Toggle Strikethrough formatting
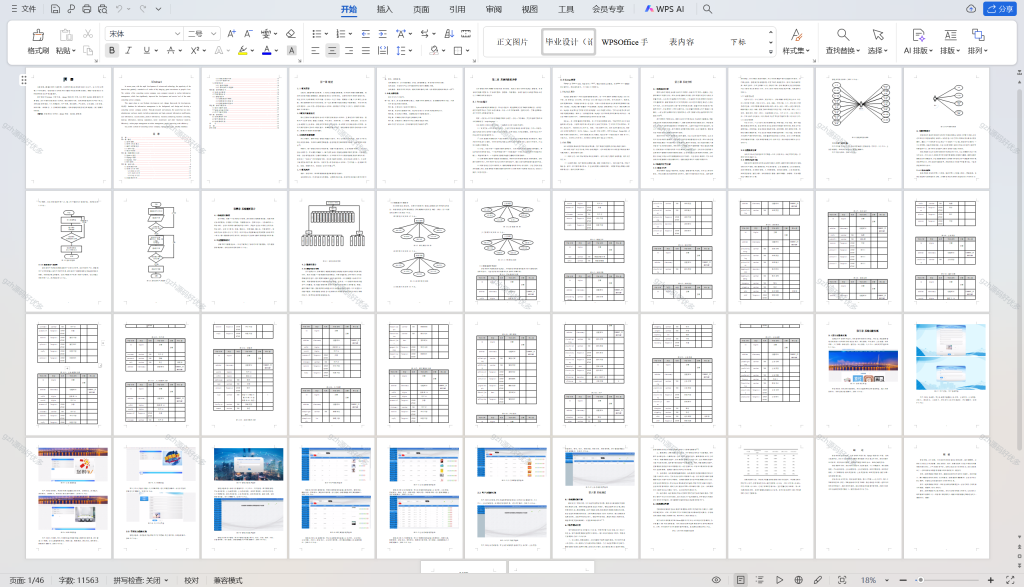The width and height of the screenshot is (1024, 587). (170, 50)
